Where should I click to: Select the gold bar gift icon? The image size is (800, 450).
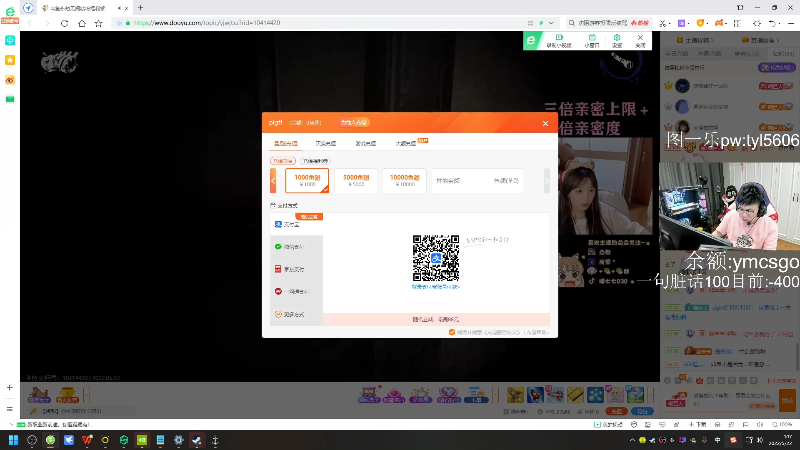pyautogui.click(x=575, y=395)
